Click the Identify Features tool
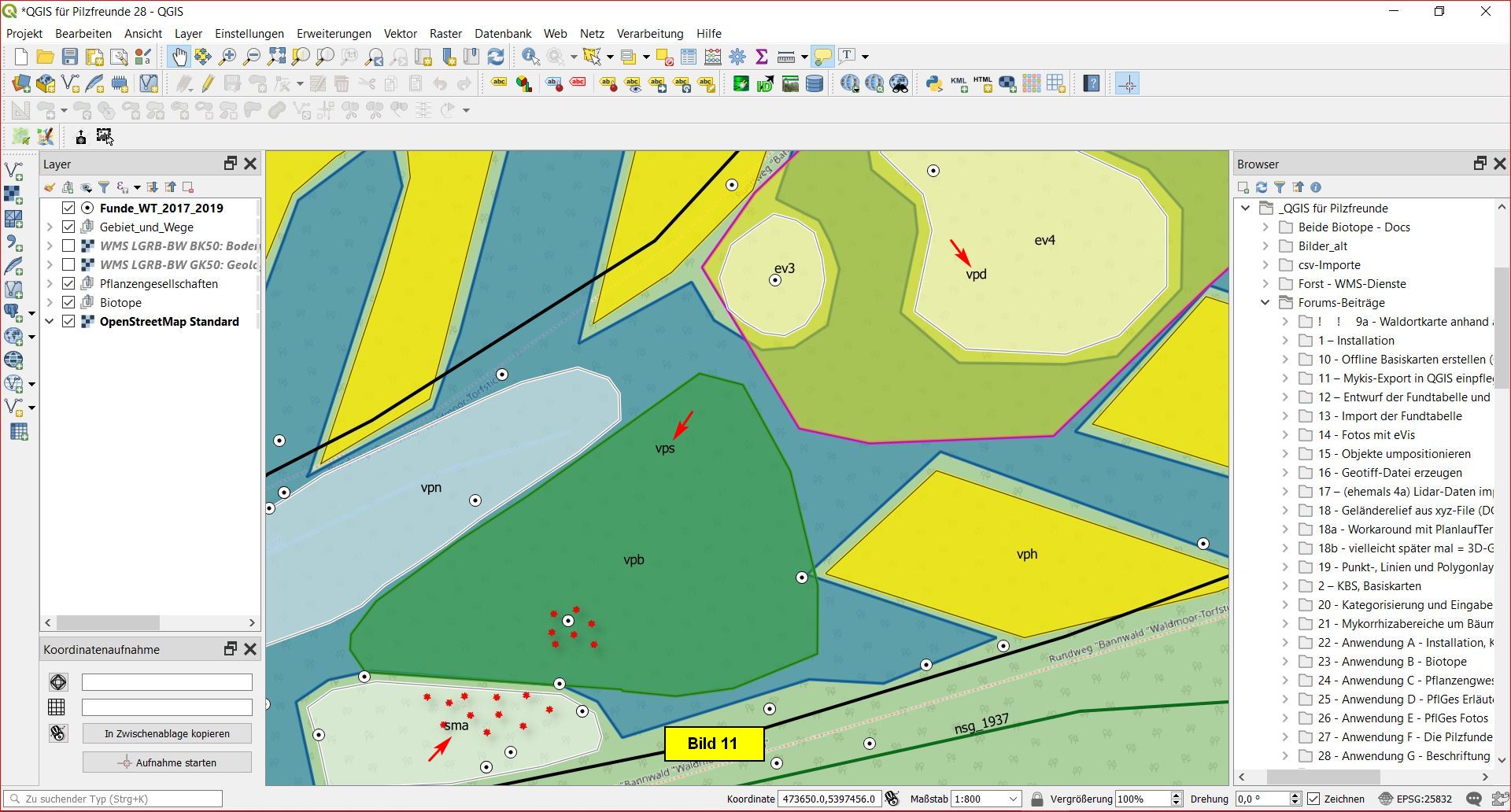Viewport: 1511px width, 812px height. click(530, 57)
